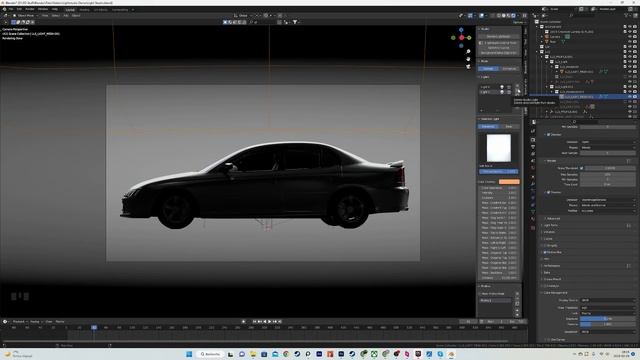This screenshot has height=360, width=640.
Task: Click the color management Exposure slider
Action: tap(608, 319)
